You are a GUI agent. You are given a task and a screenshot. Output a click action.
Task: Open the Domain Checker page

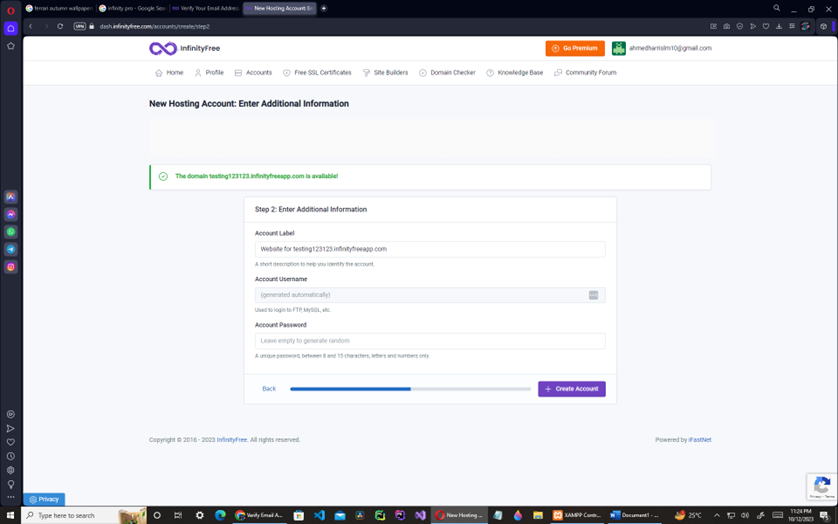(447, 73)
